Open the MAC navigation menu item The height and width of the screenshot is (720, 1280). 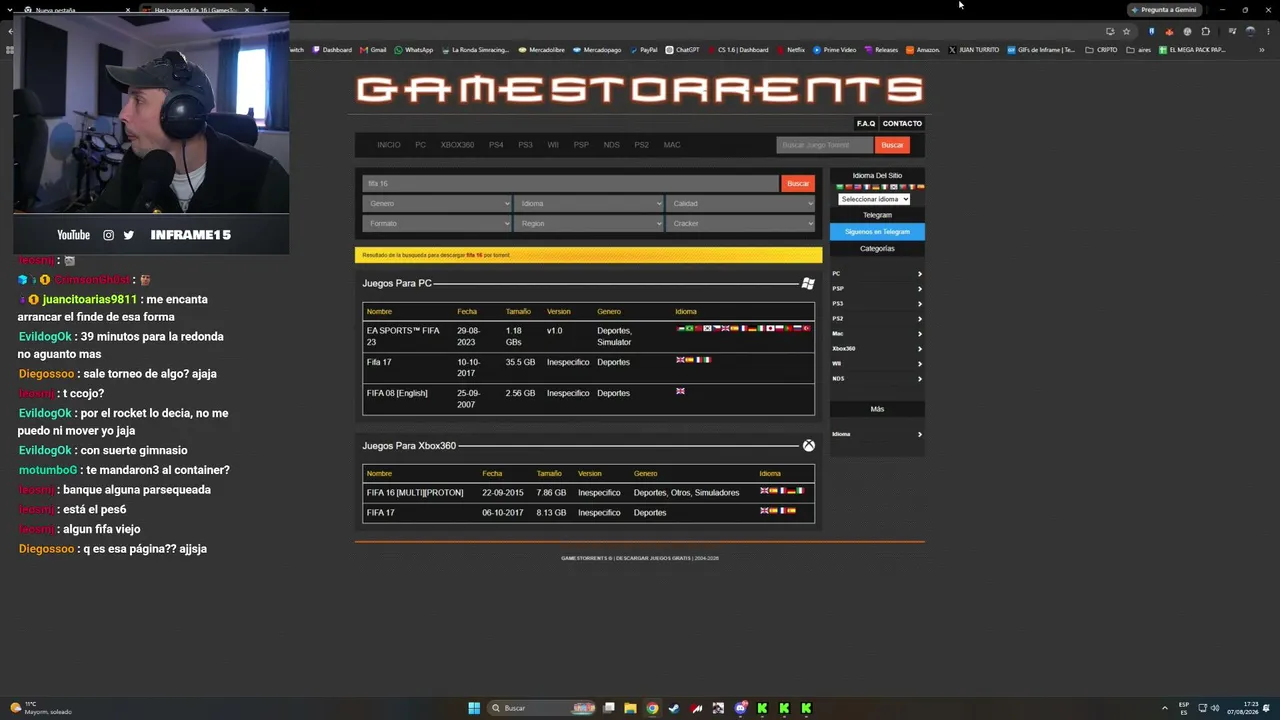[x=672, y=145]
